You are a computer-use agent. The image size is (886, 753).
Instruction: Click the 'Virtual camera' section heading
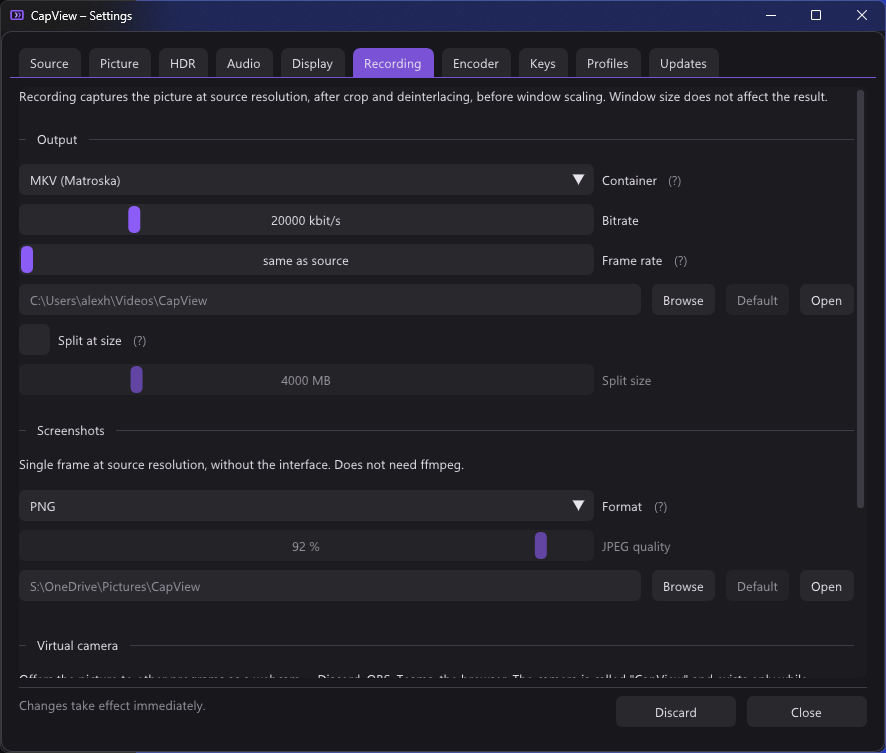[77, 646]
